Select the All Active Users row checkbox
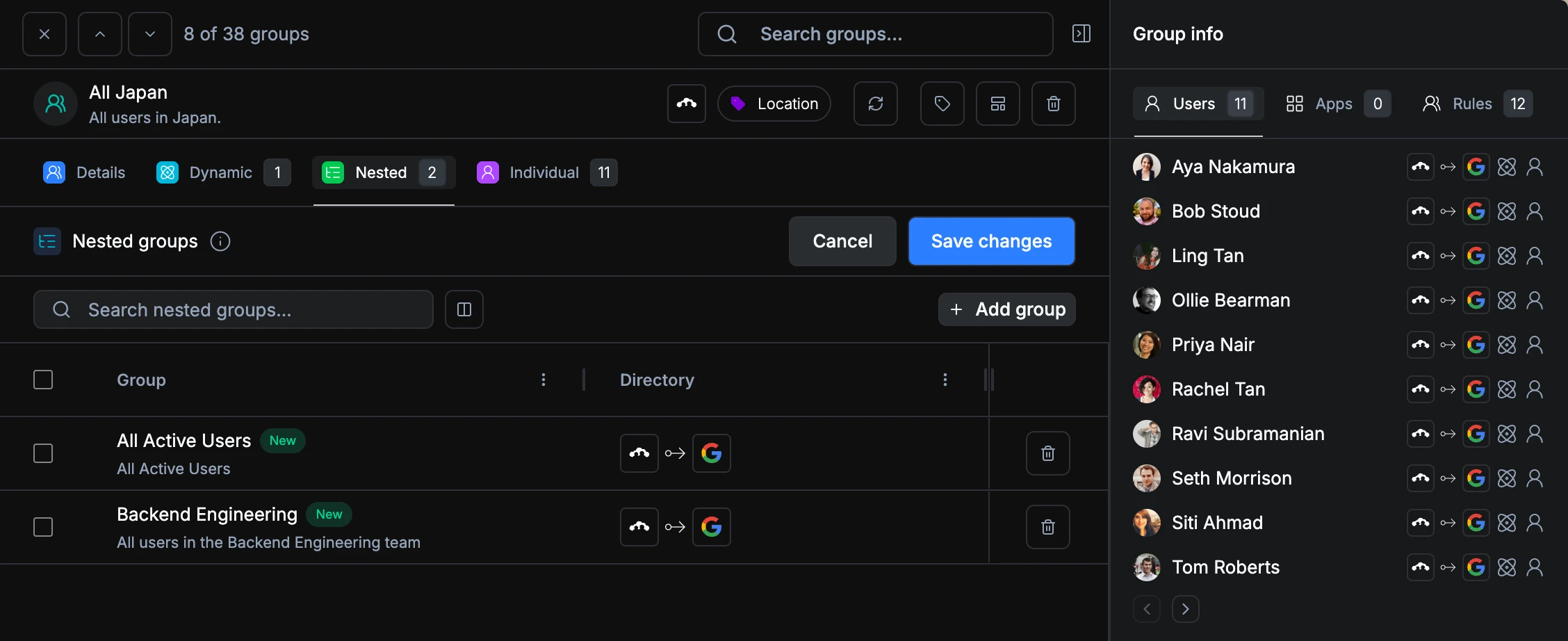1568x641 pixels. coord(43,453)
